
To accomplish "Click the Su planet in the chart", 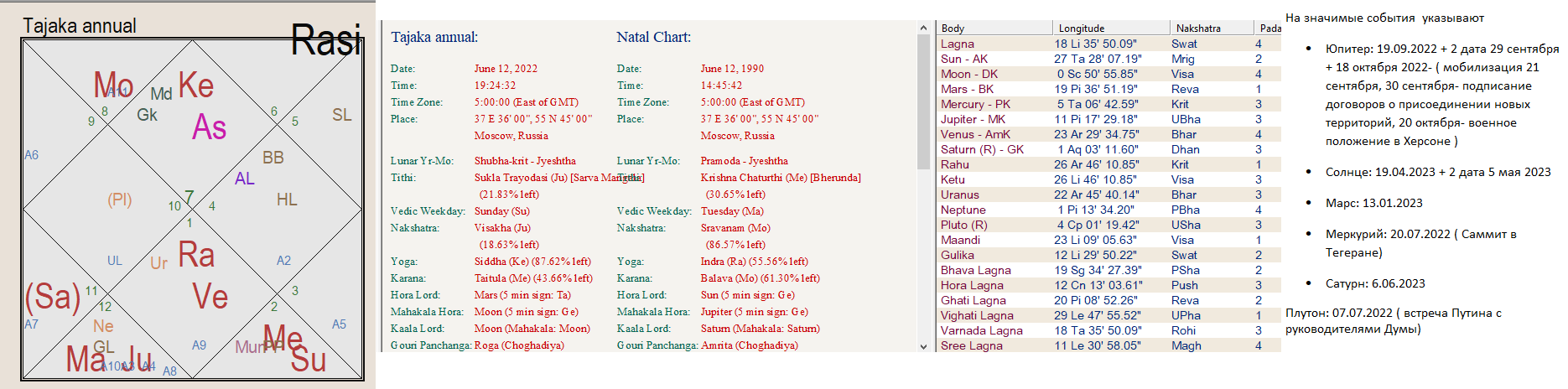I will coord(308,360).
